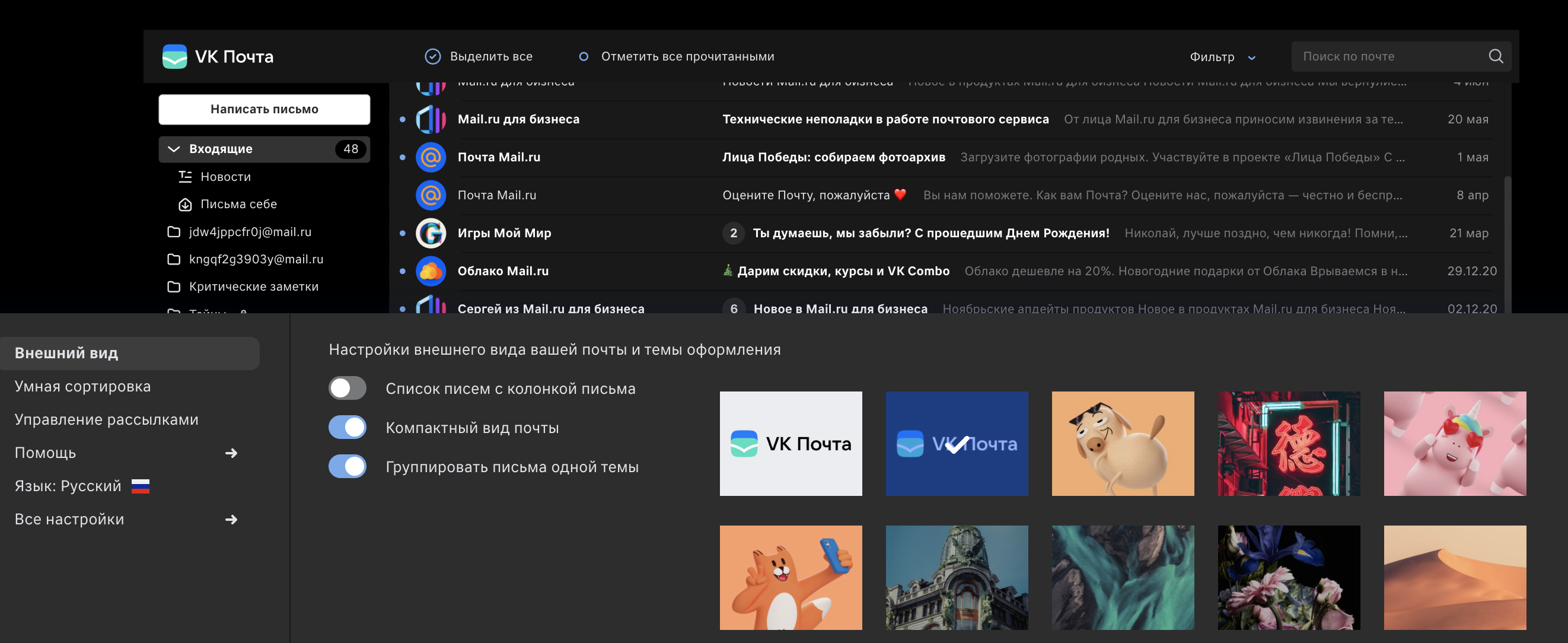The height and width of the screenshot is (643, 1568).
Task: Click thread count badge 6 on Сергей email
Action: click(734, 306)
